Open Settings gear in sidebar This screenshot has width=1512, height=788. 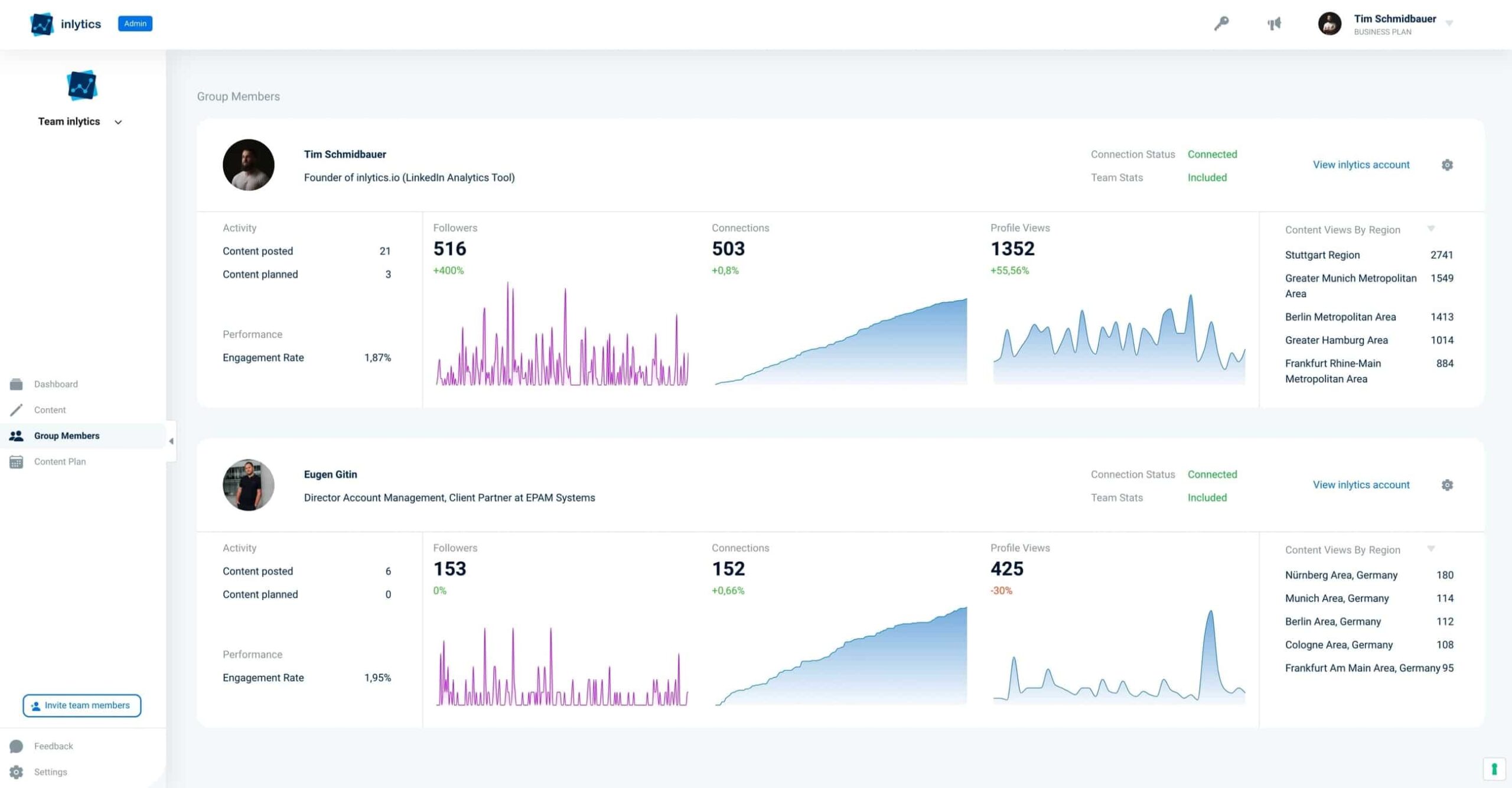click(17, 772)
